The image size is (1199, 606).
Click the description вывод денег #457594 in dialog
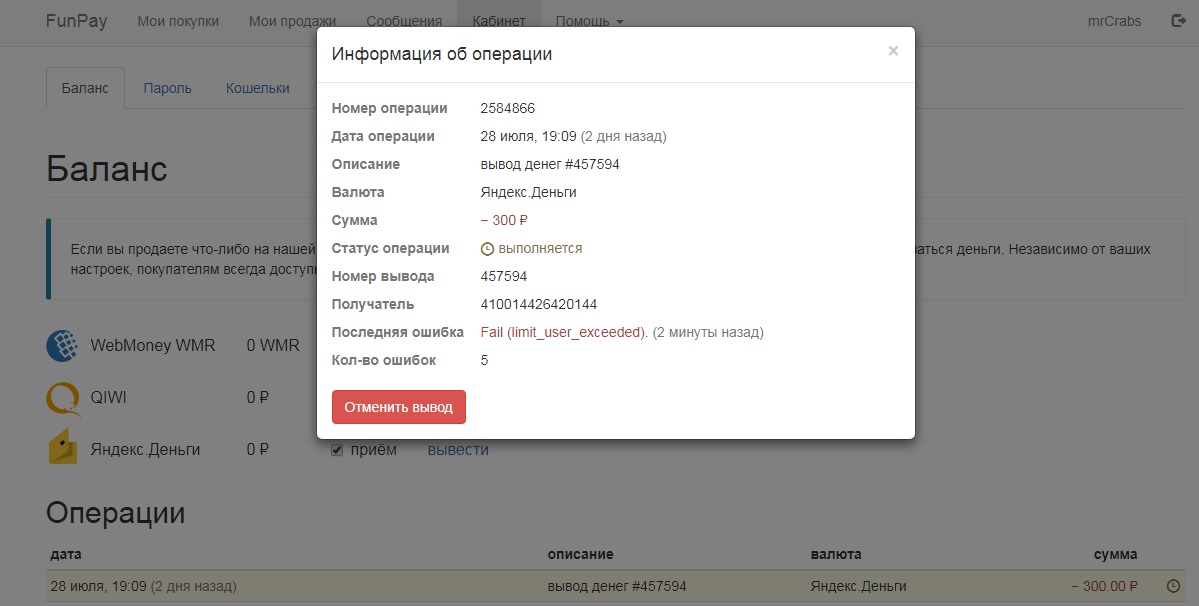click(x=550, y=164)
